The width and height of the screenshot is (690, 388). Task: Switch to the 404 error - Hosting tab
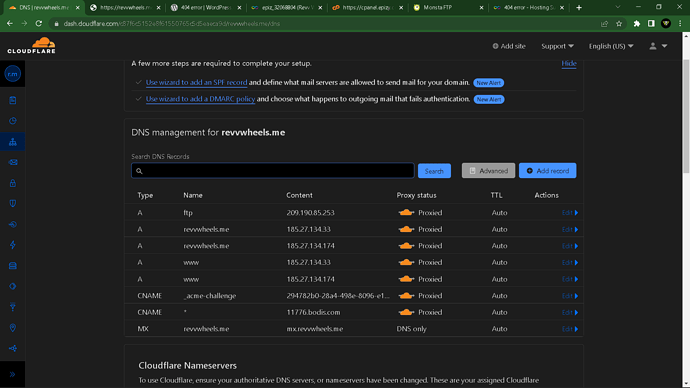click(528, 7)
